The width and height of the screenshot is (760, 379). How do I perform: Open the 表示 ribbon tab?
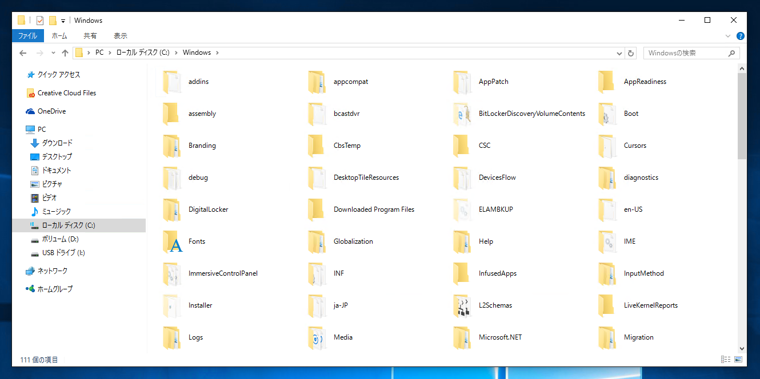pos(121,36)
